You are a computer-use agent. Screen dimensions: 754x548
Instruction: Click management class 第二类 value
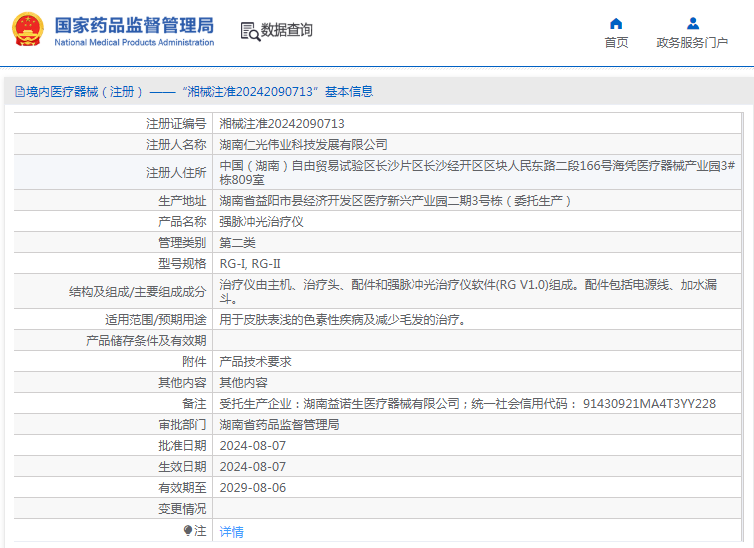click(237, 243)
